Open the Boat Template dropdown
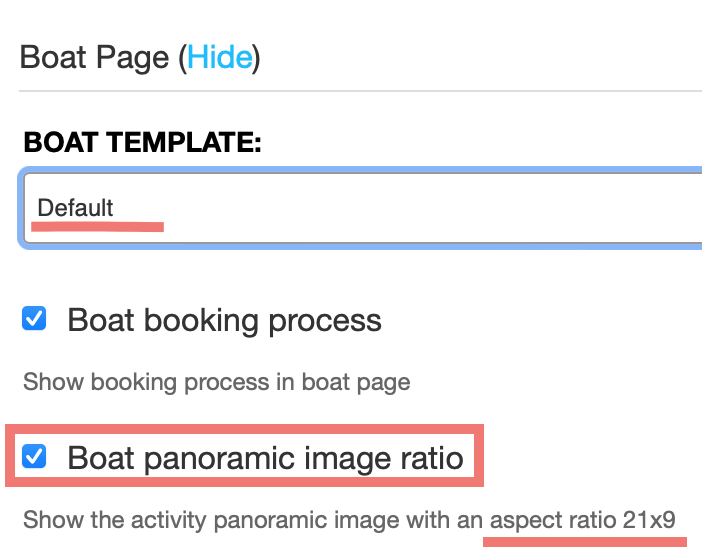This screenshot has width=702, height=560. coord(363,208)
